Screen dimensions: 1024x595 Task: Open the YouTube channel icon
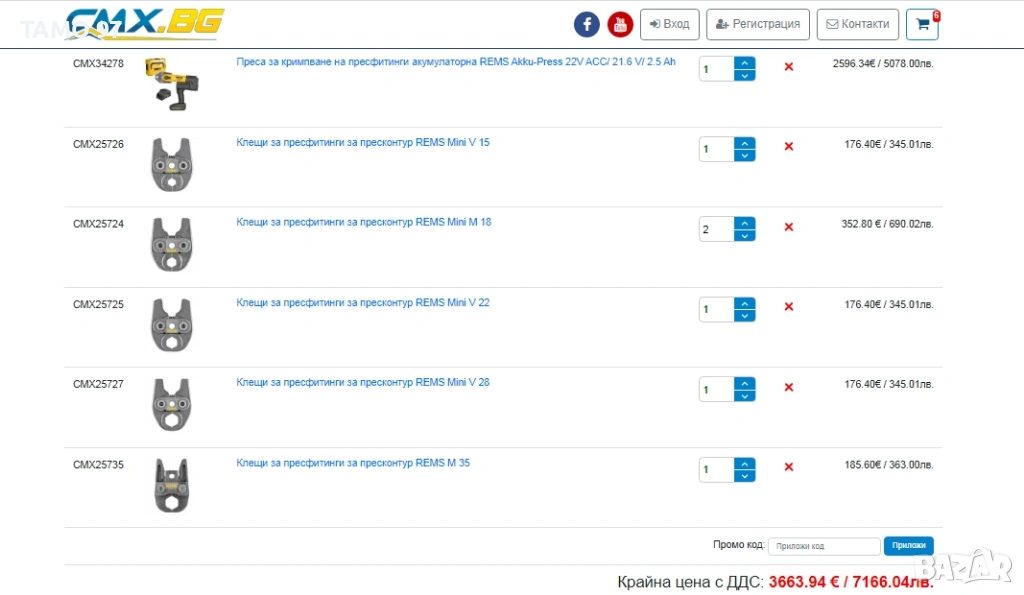[x=620, y=24]
